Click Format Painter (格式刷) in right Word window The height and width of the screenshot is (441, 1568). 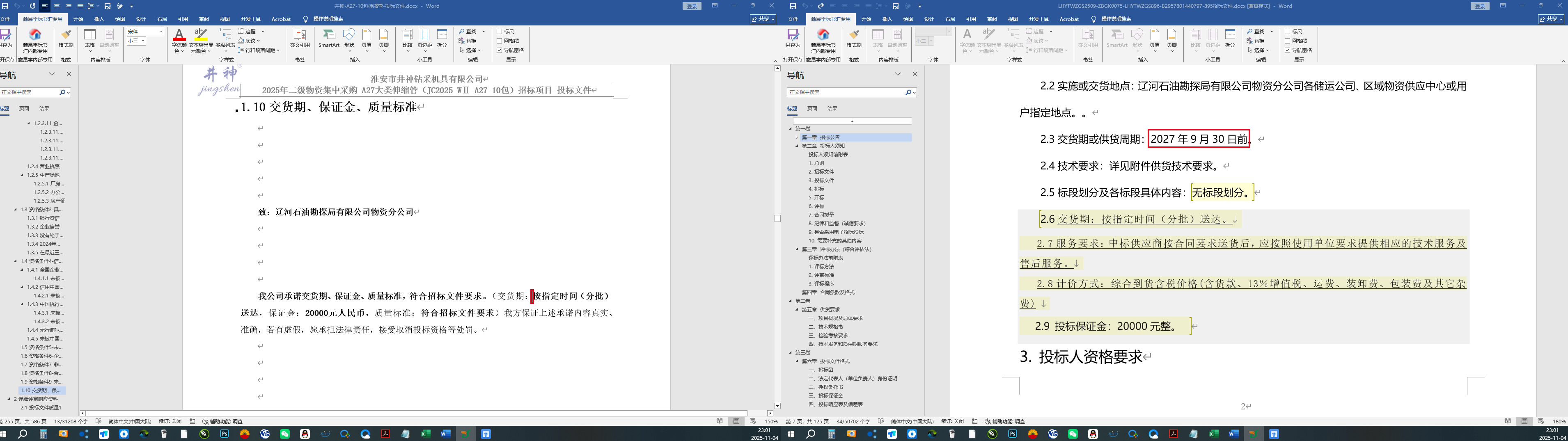click(x=854, y=38)
